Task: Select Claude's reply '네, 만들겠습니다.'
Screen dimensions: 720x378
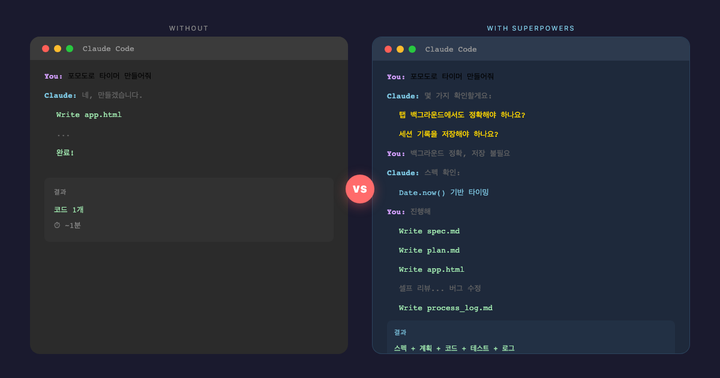Action: tap(112, 95)
